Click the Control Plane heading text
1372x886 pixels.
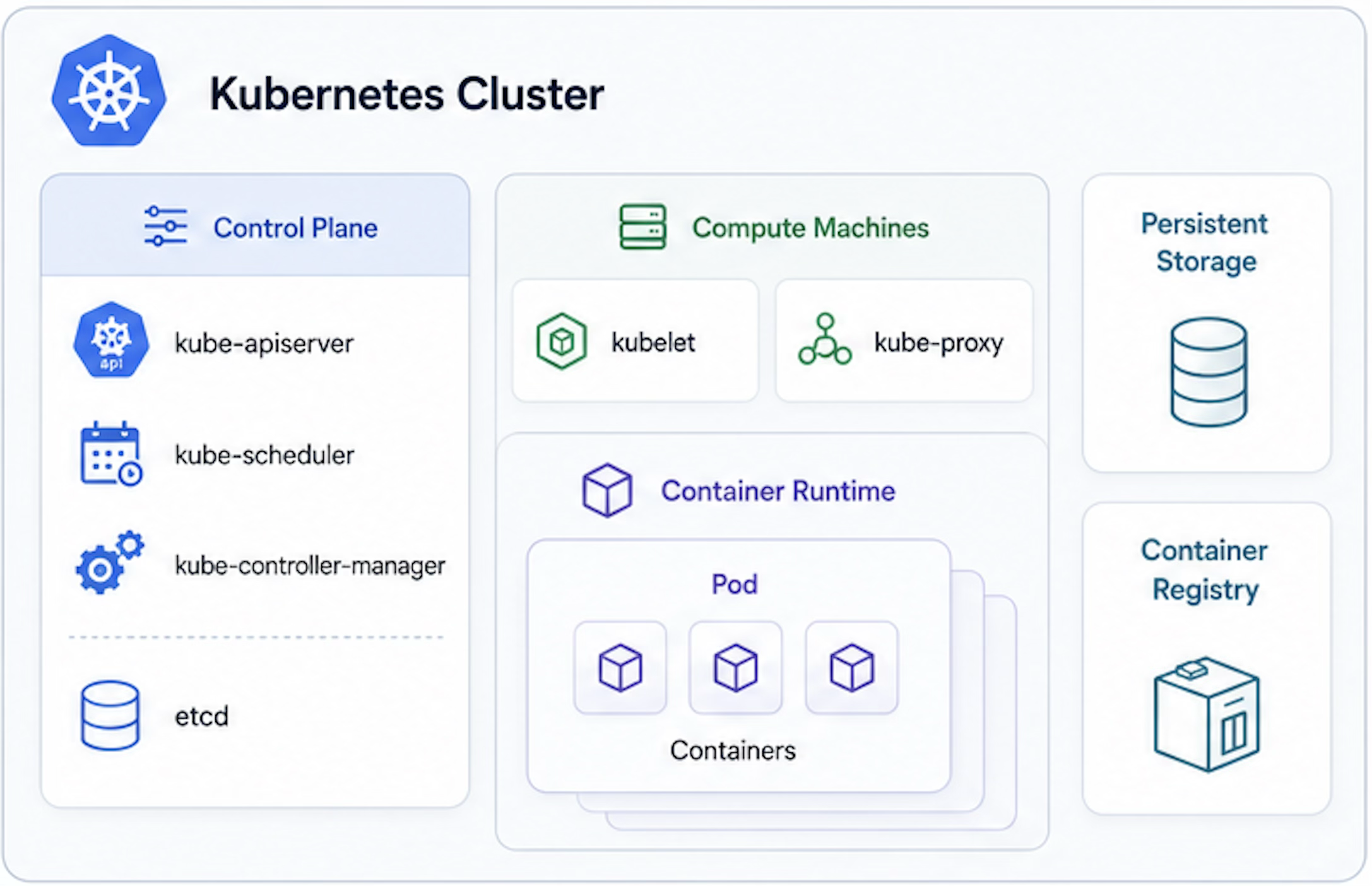tap(295, 228)
